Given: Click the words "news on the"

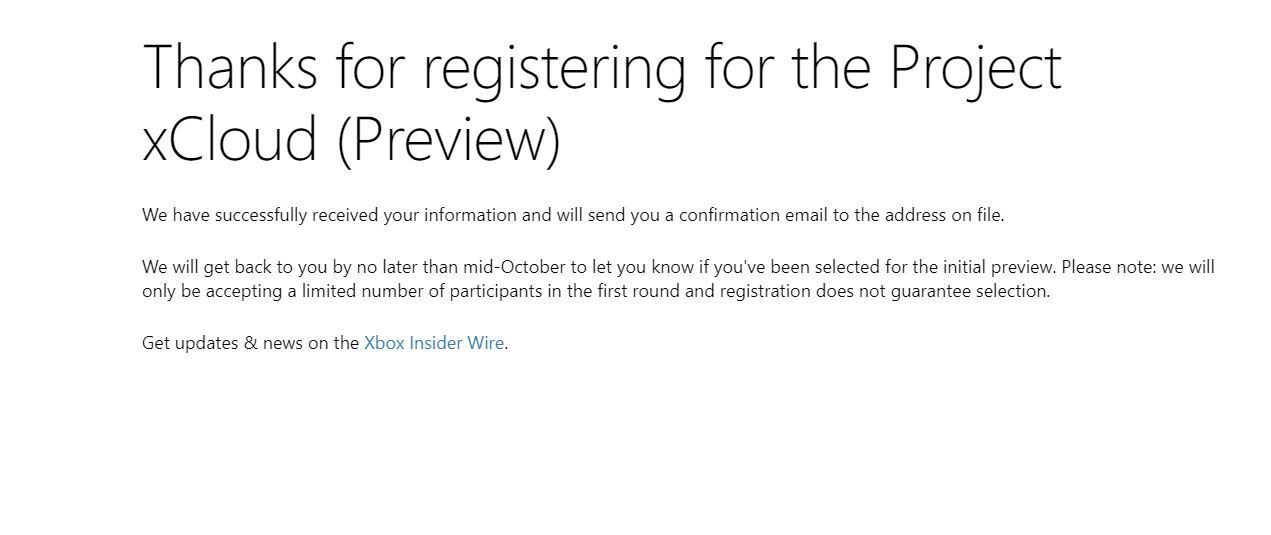Looking at the screenshot, I should [x=310, y=343].
